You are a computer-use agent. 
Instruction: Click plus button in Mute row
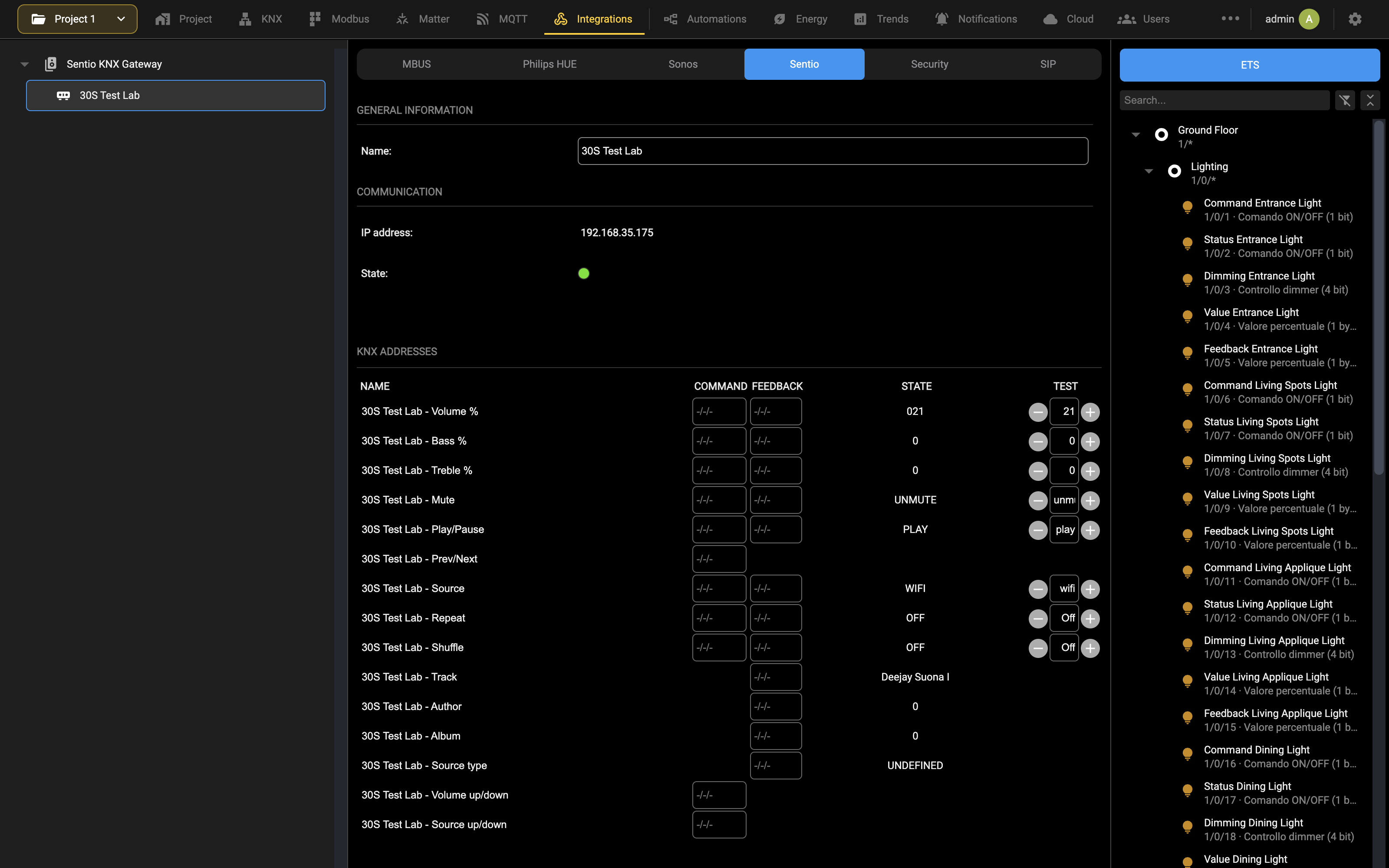1090,500
